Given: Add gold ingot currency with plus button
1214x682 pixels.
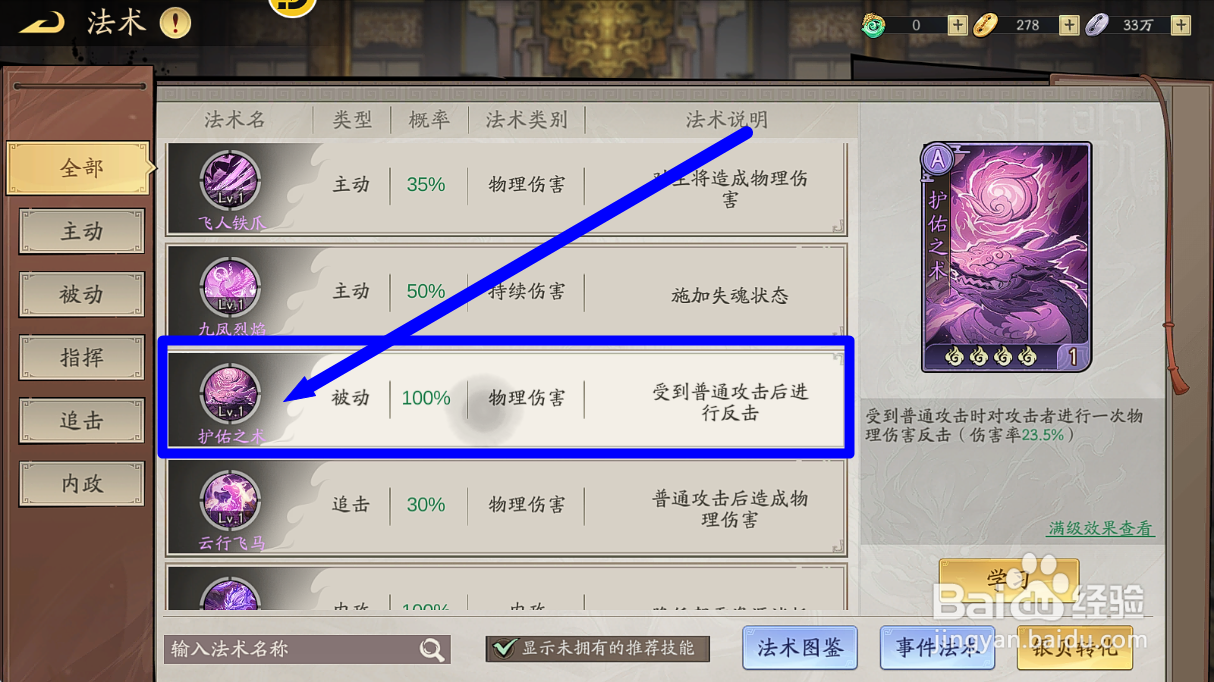Looking at the screenshot, I should coord(1069,25).
